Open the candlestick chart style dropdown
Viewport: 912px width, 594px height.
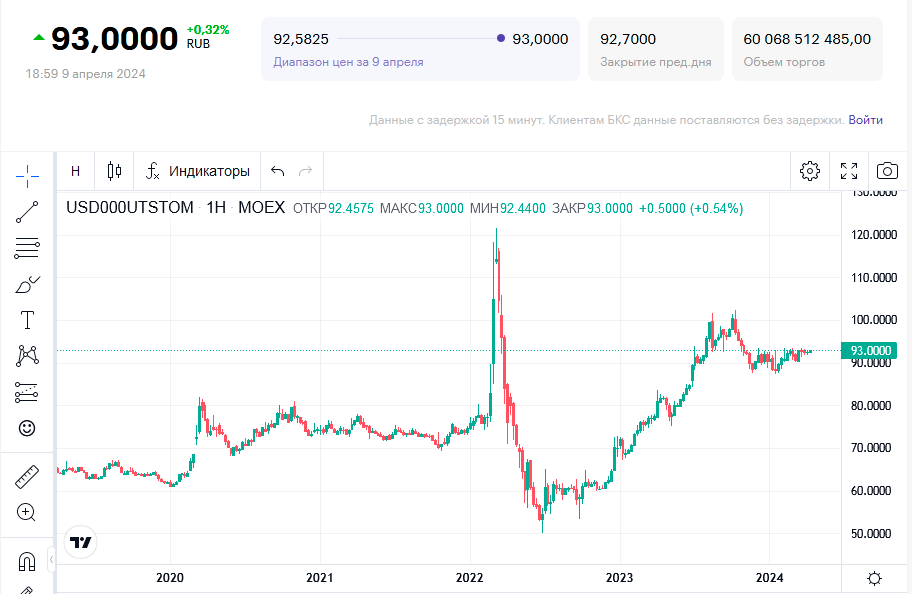pyautogui.click(x=114, y=171)
